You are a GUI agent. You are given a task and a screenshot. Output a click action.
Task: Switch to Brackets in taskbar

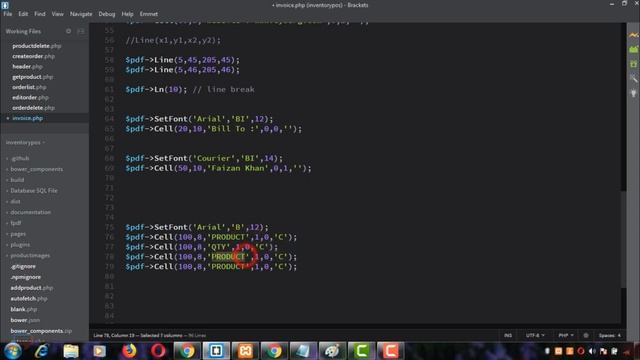216,351
